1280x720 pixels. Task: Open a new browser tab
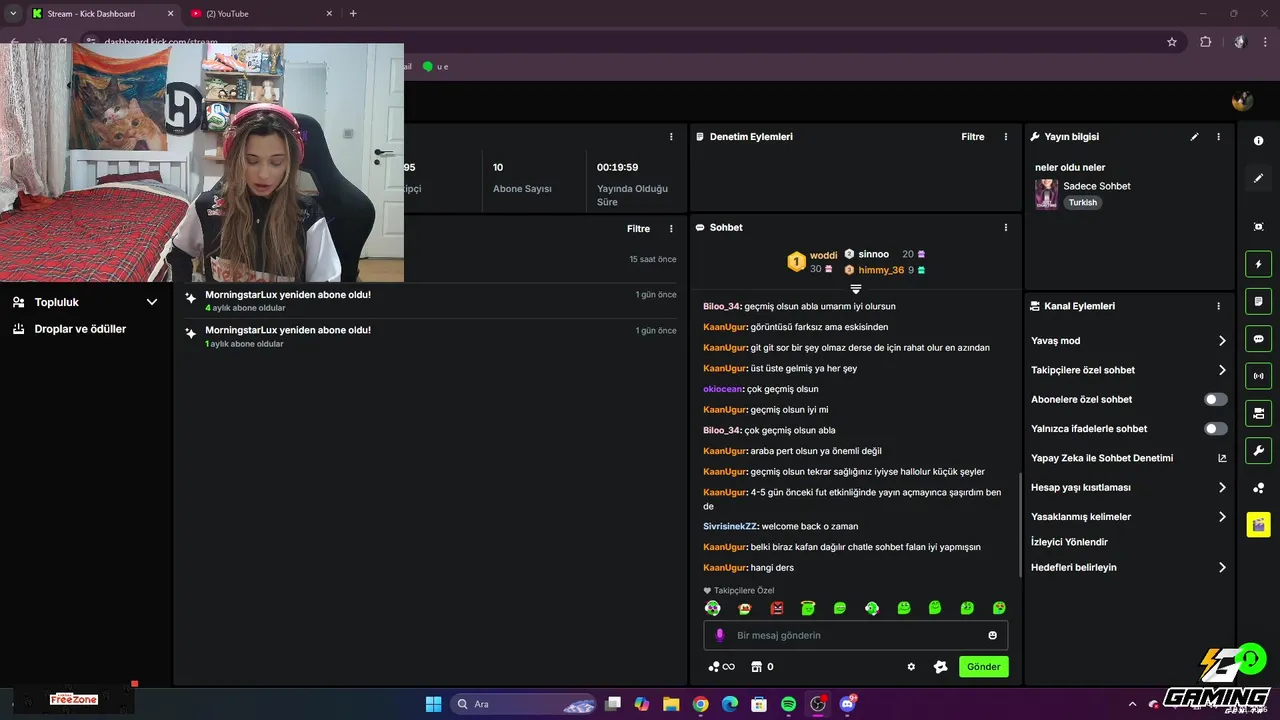(353, 14)
